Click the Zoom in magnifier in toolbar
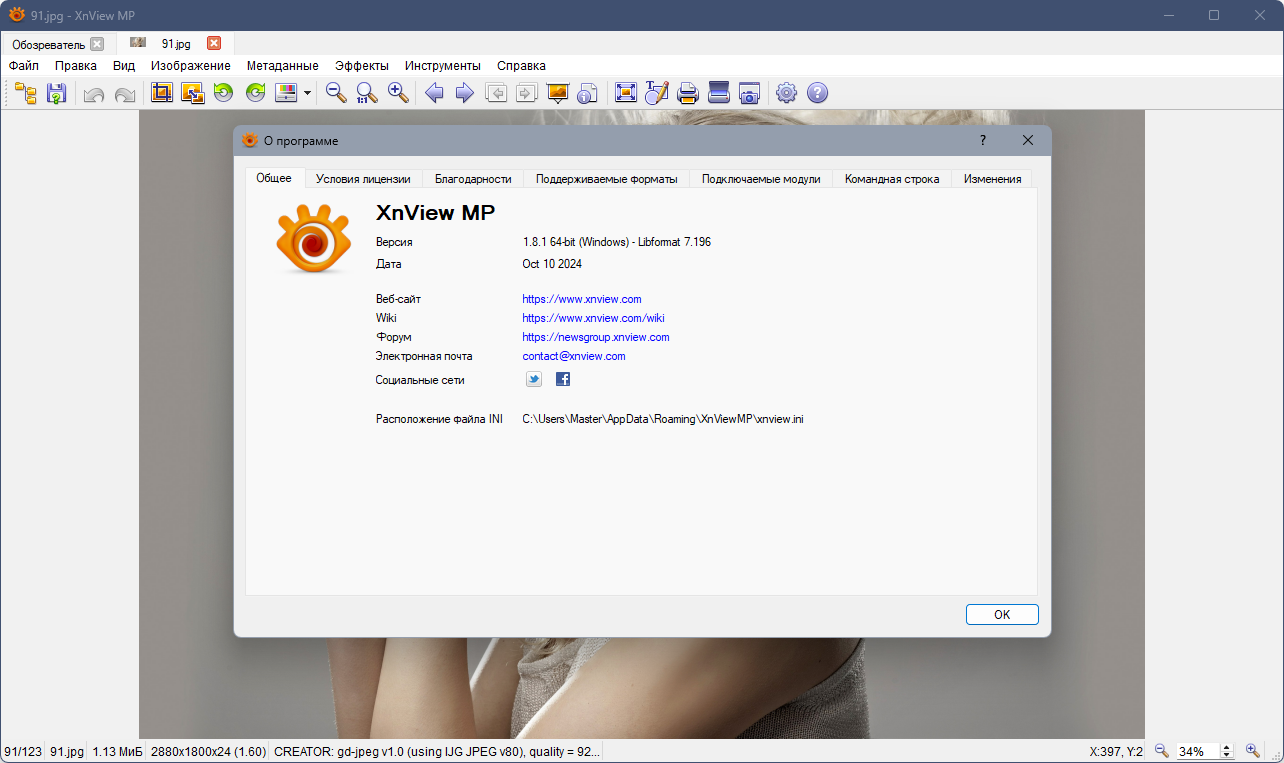 (398, 93)
